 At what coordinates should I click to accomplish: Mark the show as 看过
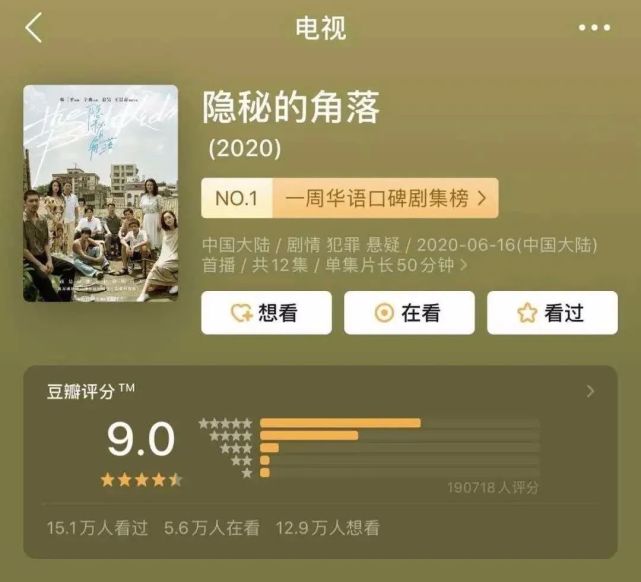click(x=552, y=313)
